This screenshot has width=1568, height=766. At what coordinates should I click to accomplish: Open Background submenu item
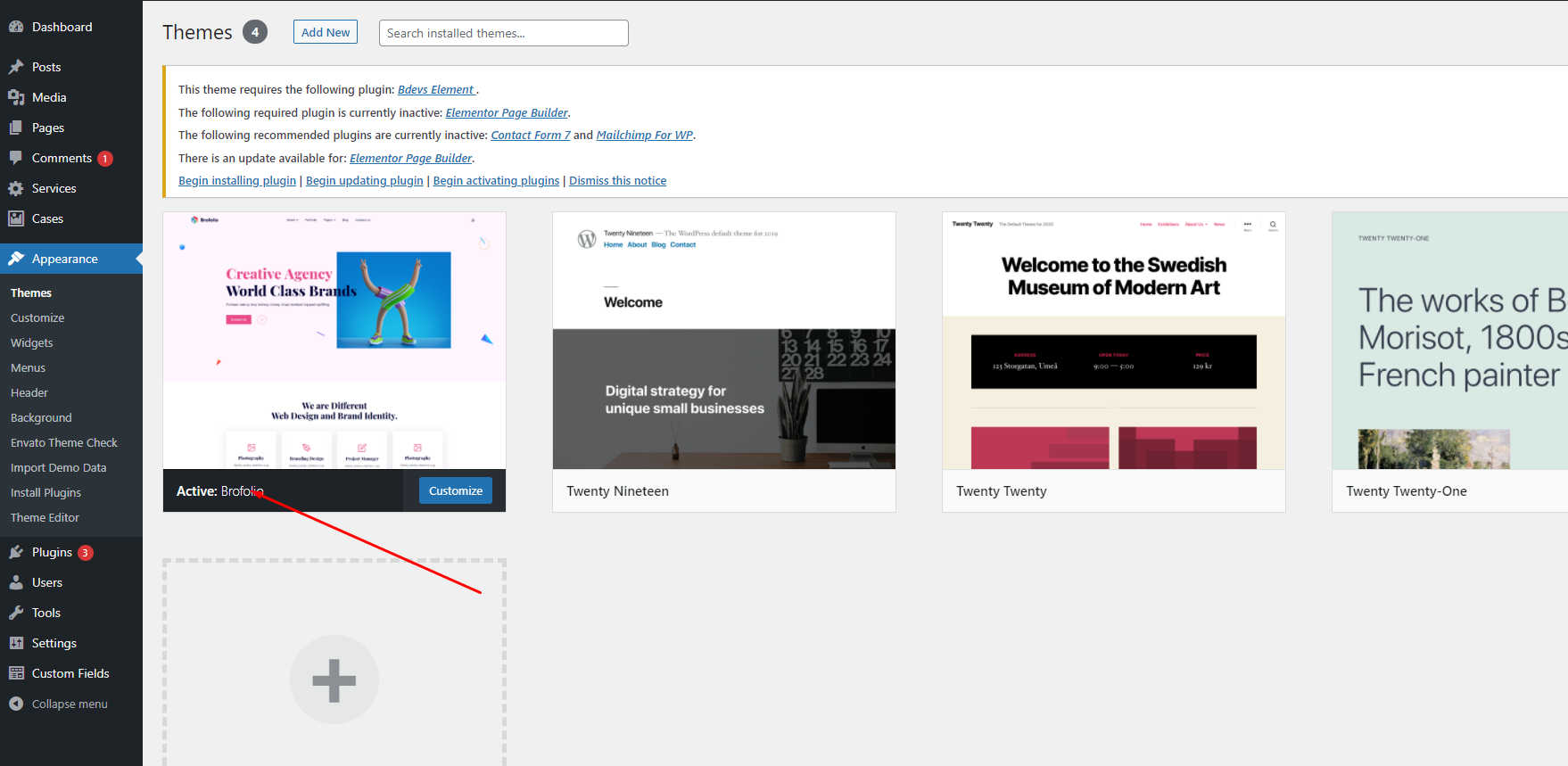point(41,417)
